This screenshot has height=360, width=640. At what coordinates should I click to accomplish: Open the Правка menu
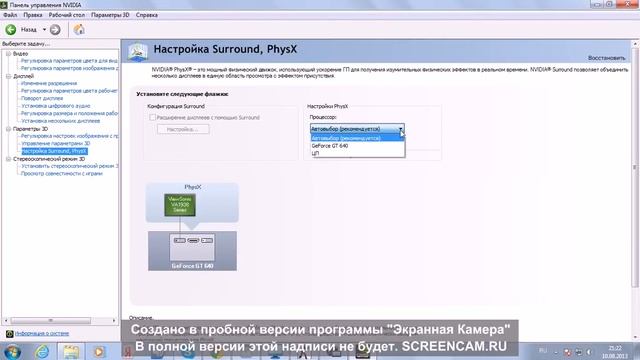[x=33, y=15]
